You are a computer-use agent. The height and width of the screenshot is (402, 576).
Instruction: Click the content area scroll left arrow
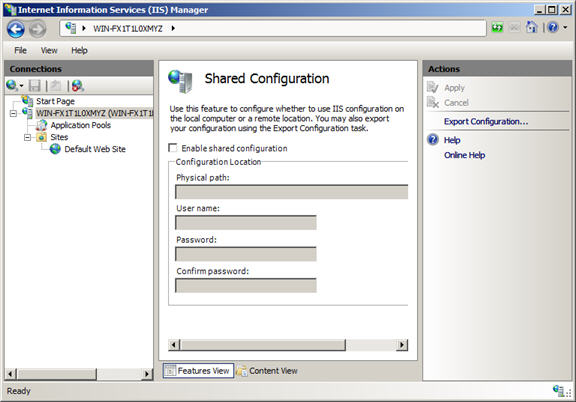pos(174,345)
